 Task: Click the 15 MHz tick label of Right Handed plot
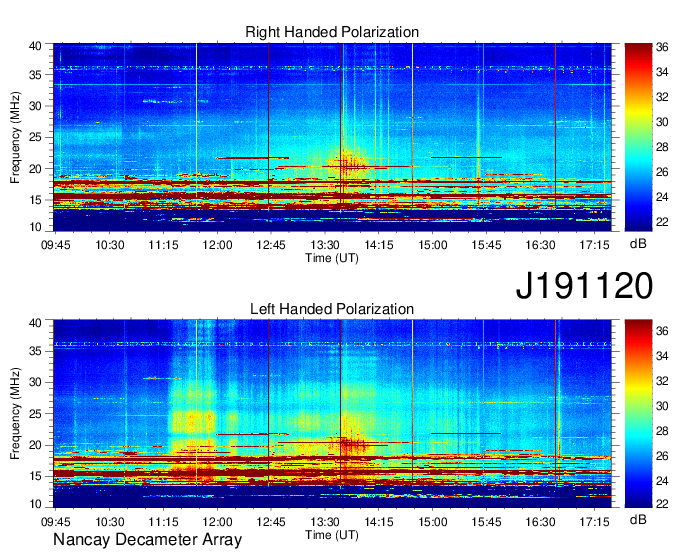coord(35,200)
